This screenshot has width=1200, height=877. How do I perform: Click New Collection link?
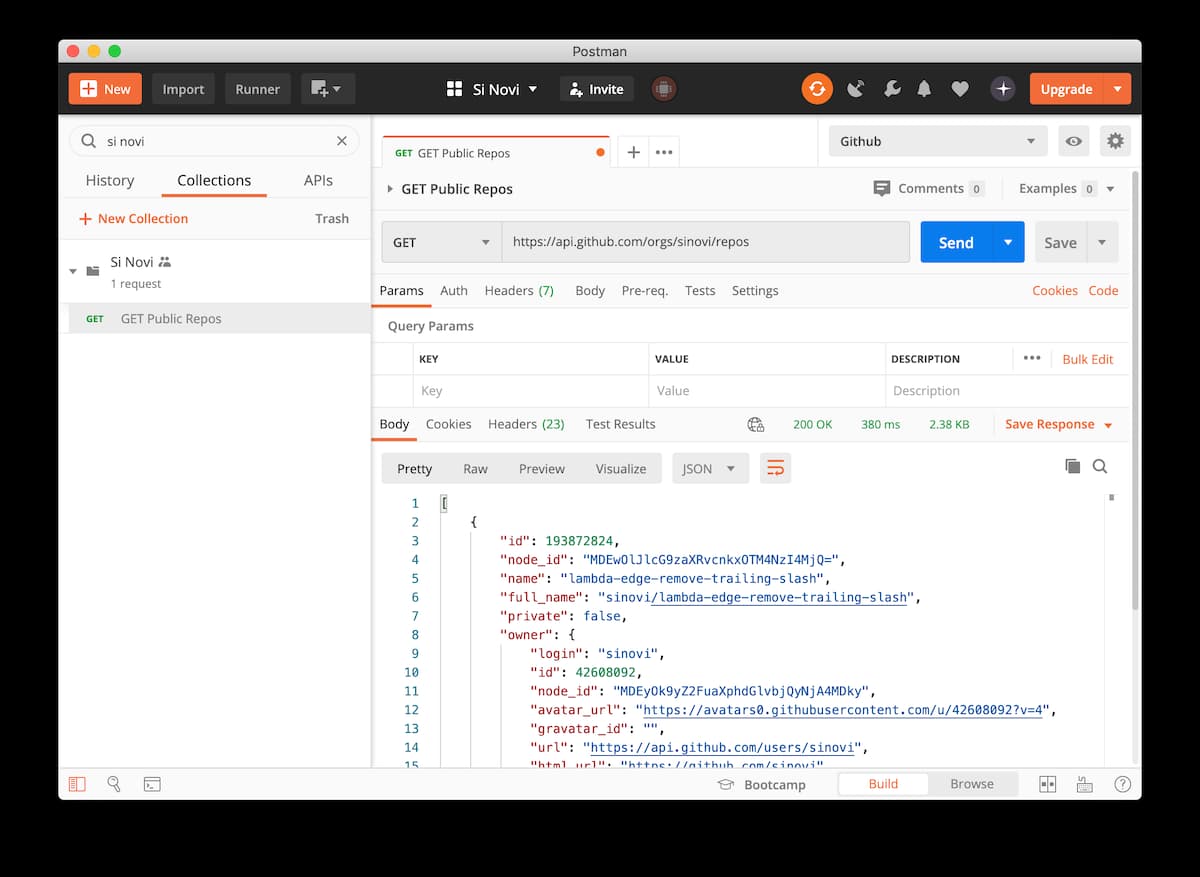pos(133,218)
